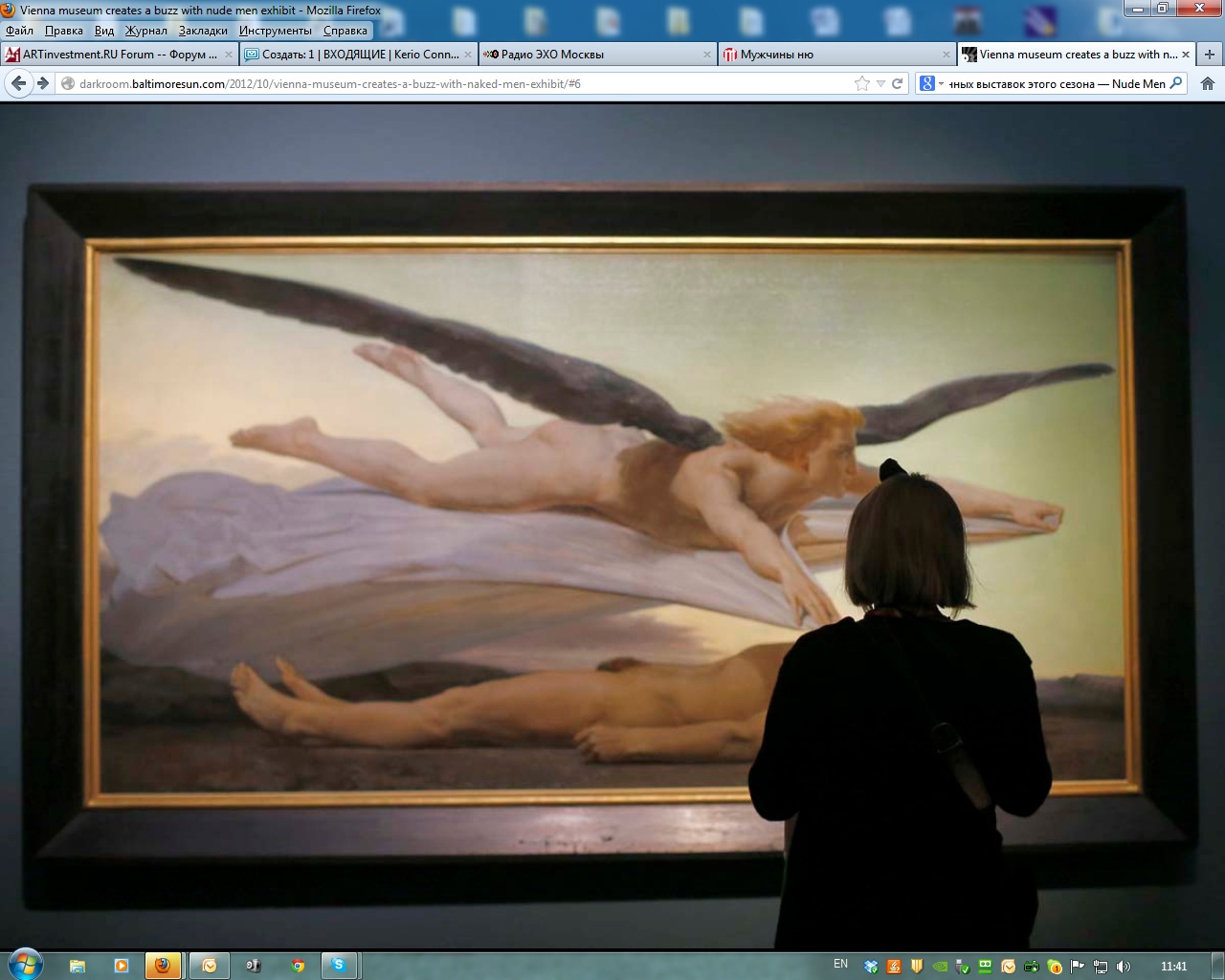Screen dimensions: 1225x980
Task: Go back with the Firefox back arrow
Action: coord(18,83)
